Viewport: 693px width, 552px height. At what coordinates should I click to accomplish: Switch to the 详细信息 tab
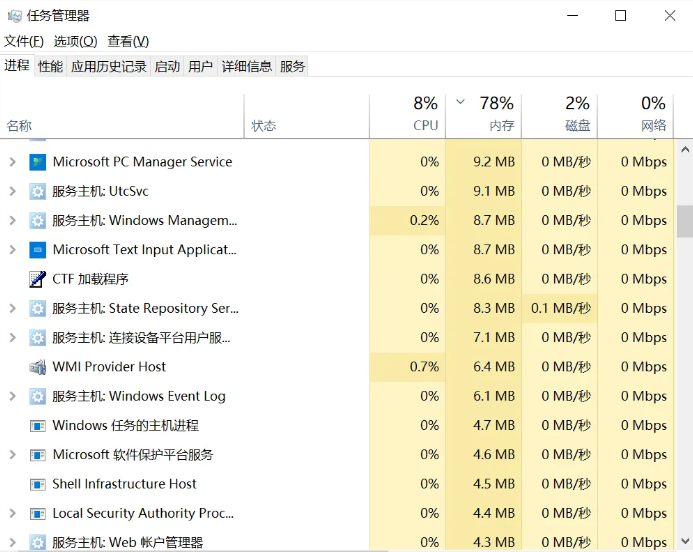pyautogui.click(x=246, y=66)
